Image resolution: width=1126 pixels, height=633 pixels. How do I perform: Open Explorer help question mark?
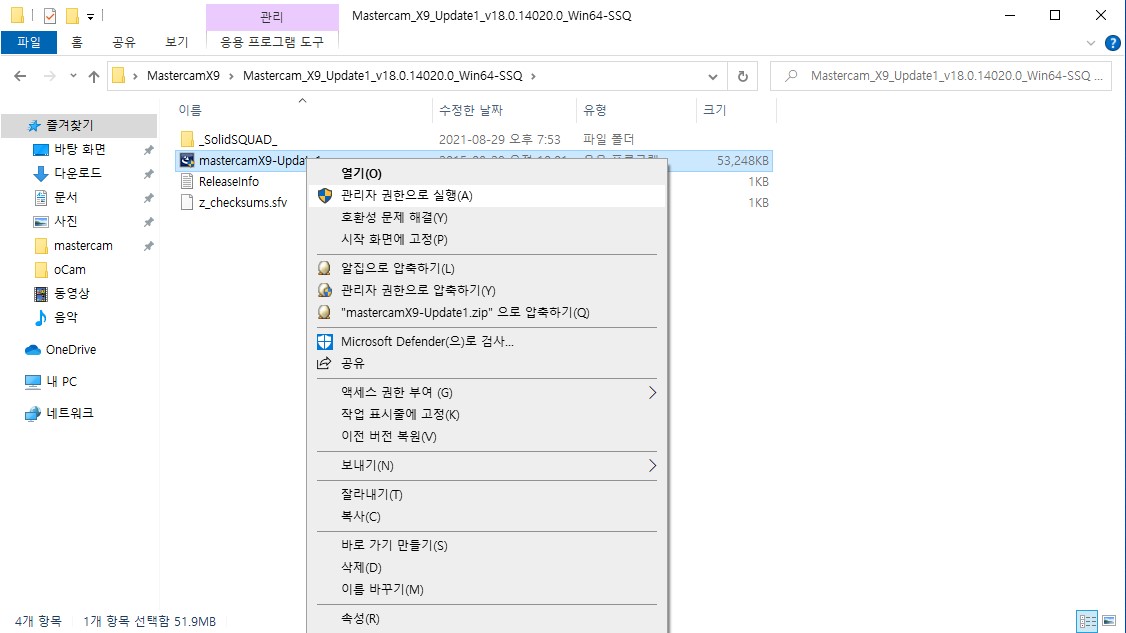[x=1112, y=43]
